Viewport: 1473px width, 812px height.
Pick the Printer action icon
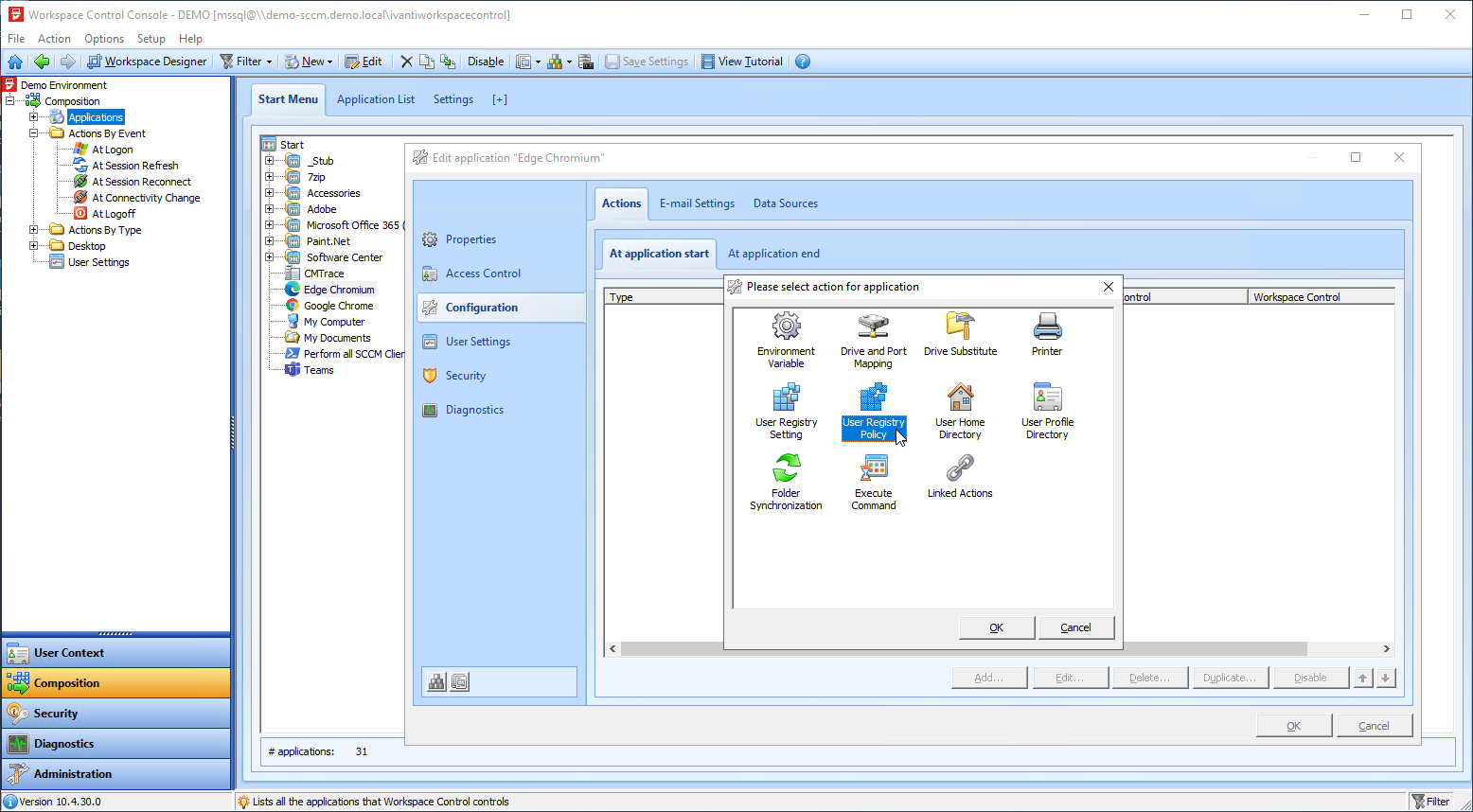pos(1047,327)
